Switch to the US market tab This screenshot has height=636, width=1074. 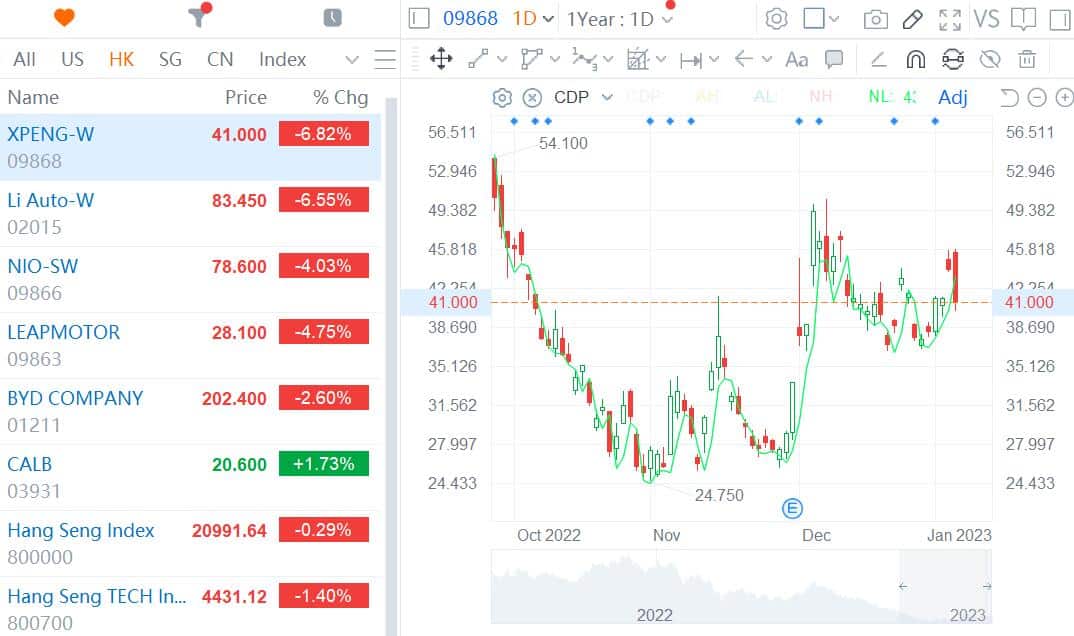(71, 59)
